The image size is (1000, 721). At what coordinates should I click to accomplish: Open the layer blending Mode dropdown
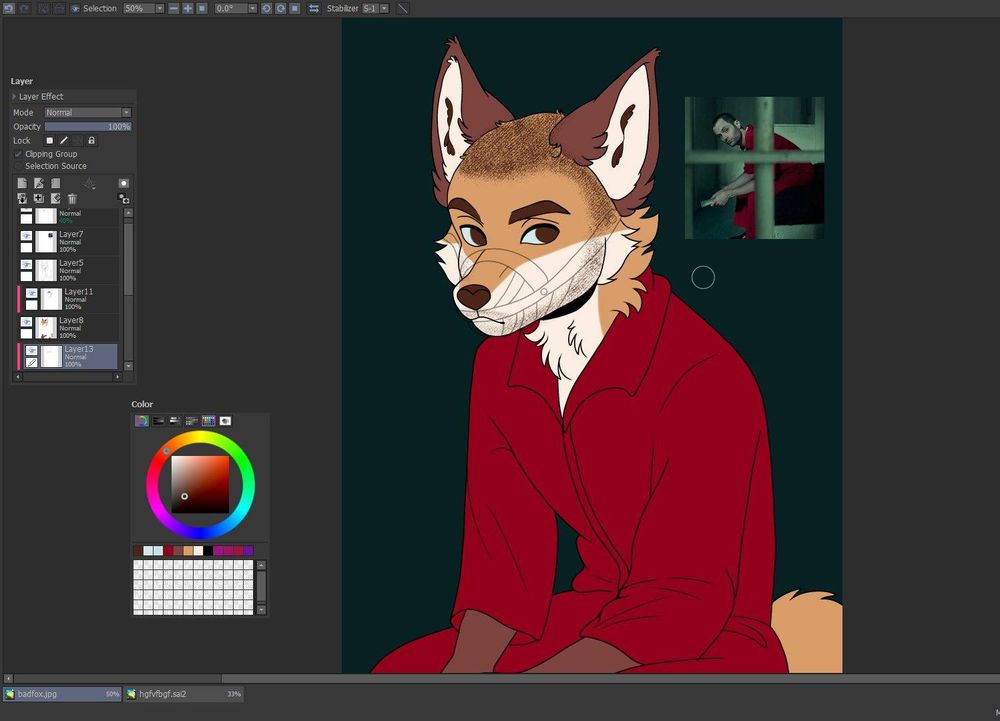coord(88,112)
